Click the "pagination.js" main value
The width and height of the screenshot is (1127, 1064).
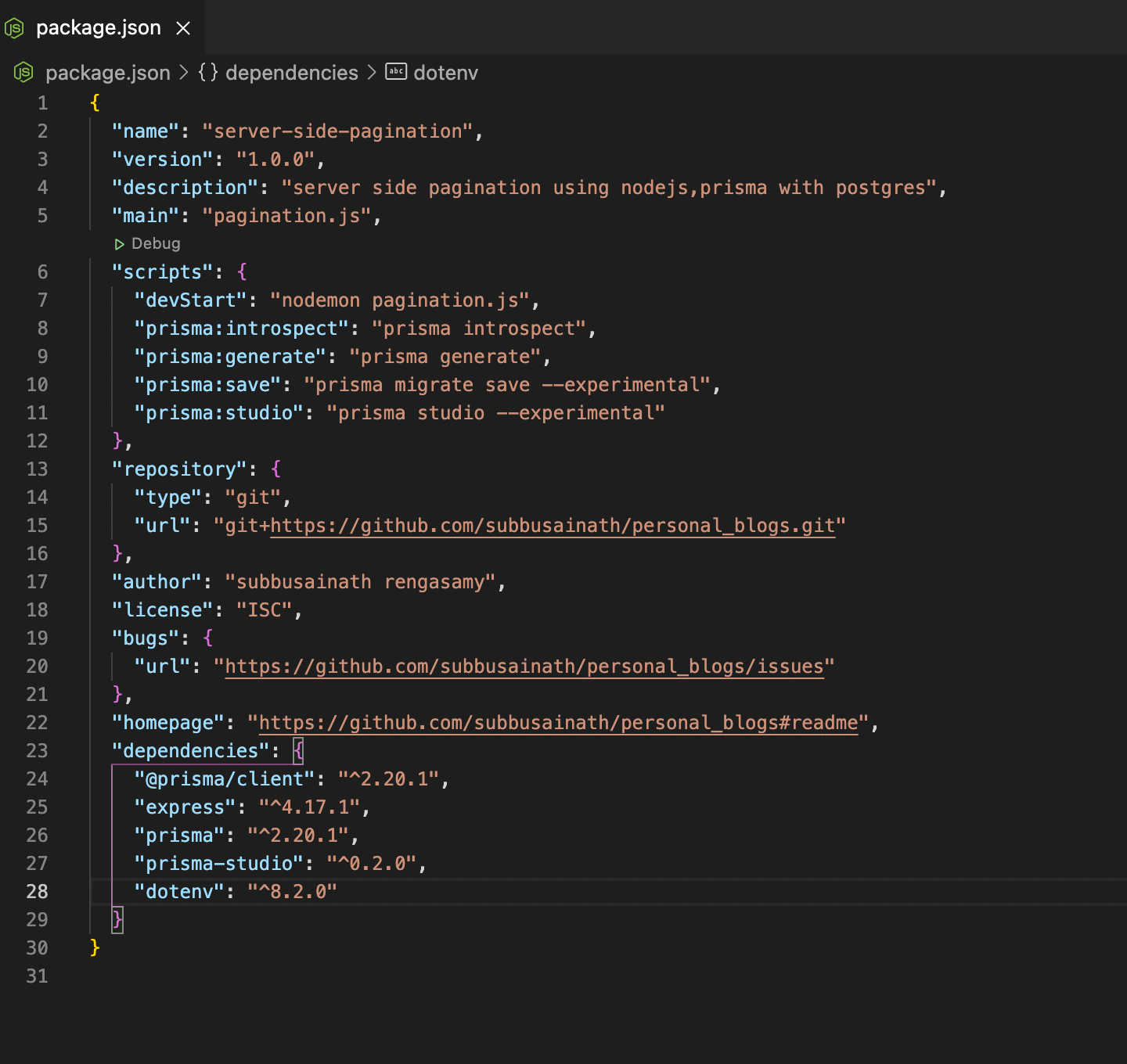pos(287,215)
